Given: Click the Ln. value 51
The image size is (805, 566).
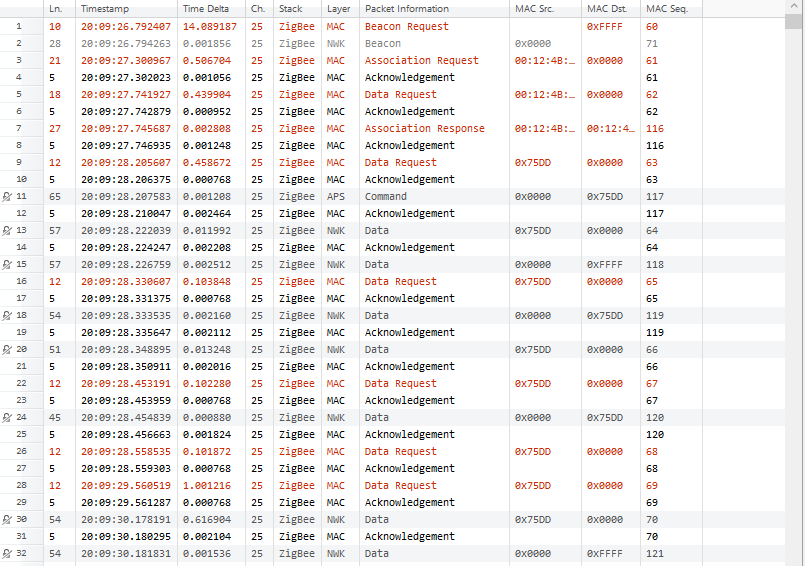Looking at the screenshot, I should [55, 349].
